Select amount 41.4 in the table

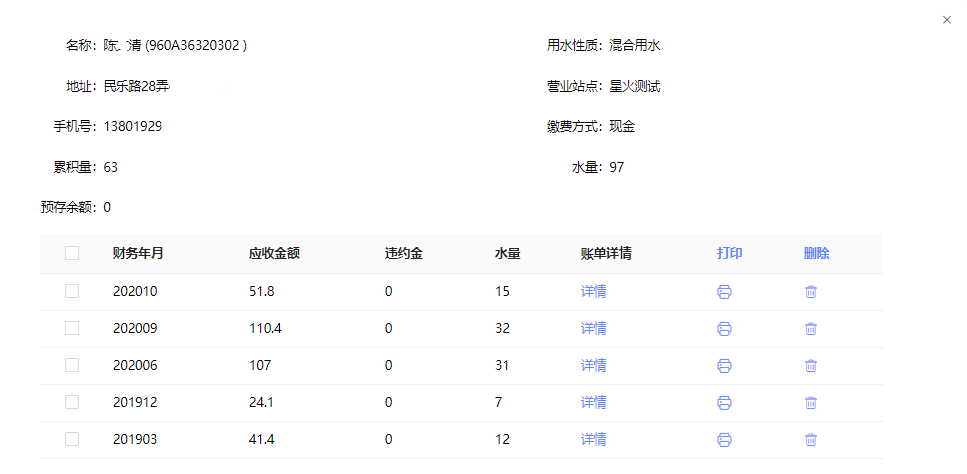click(x=261, y=439)
